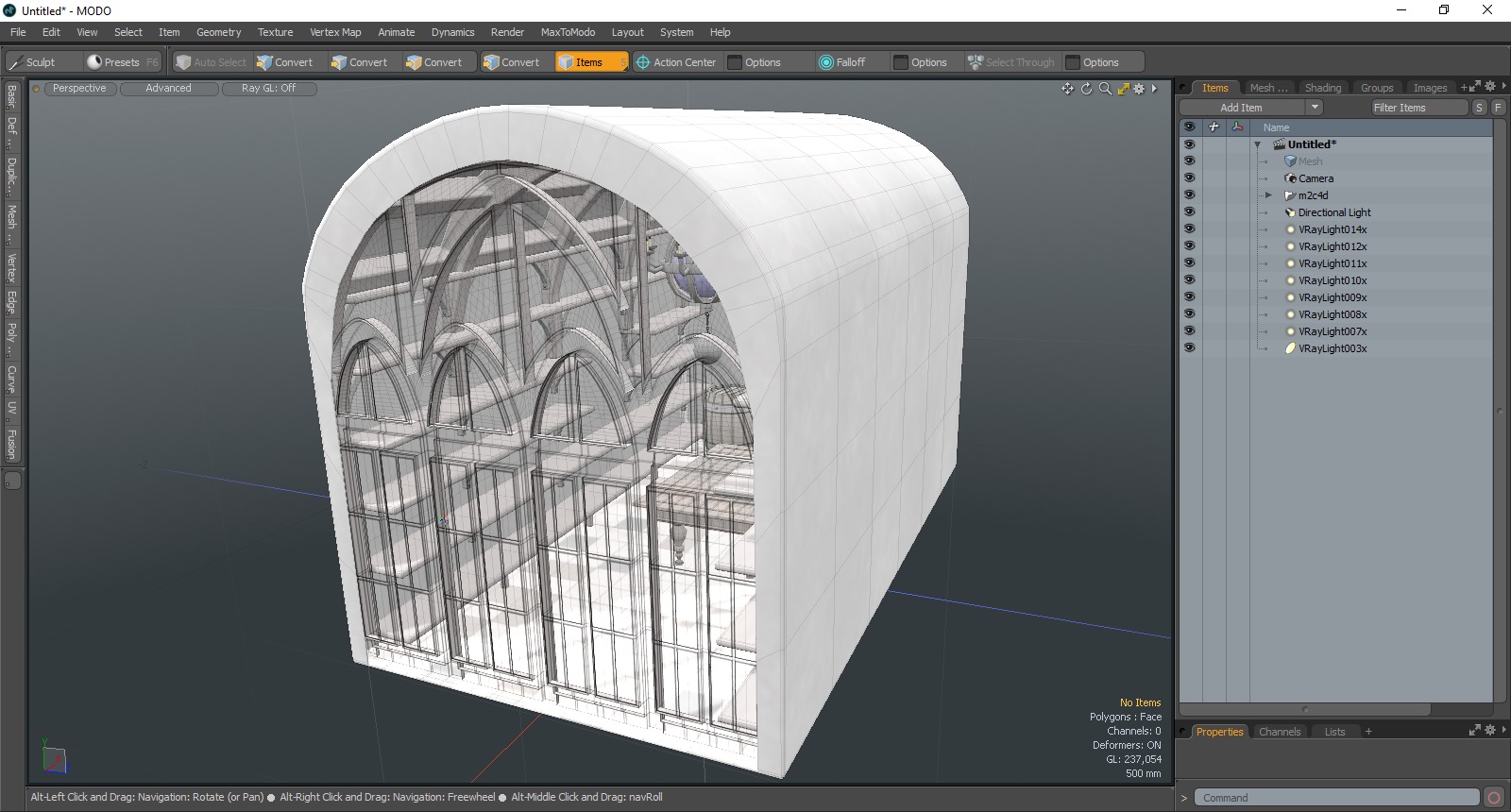Viewport: 1511px width, 812px height.
Task: Click the red record button by Command
Action: pos(1494,798)
